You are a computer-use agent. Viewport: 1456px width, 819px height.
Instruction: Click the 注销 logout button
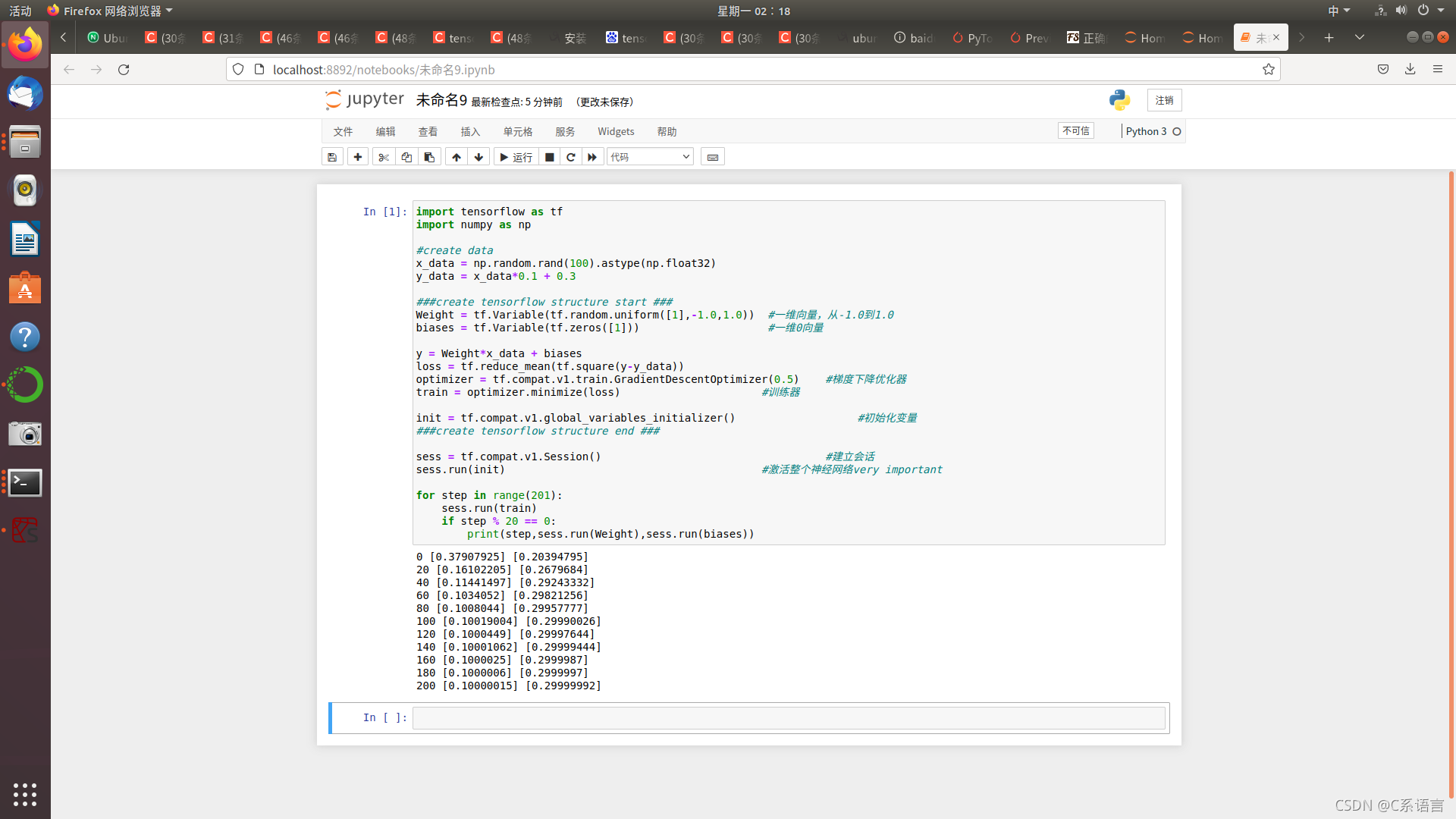[x=1164, y=100]
